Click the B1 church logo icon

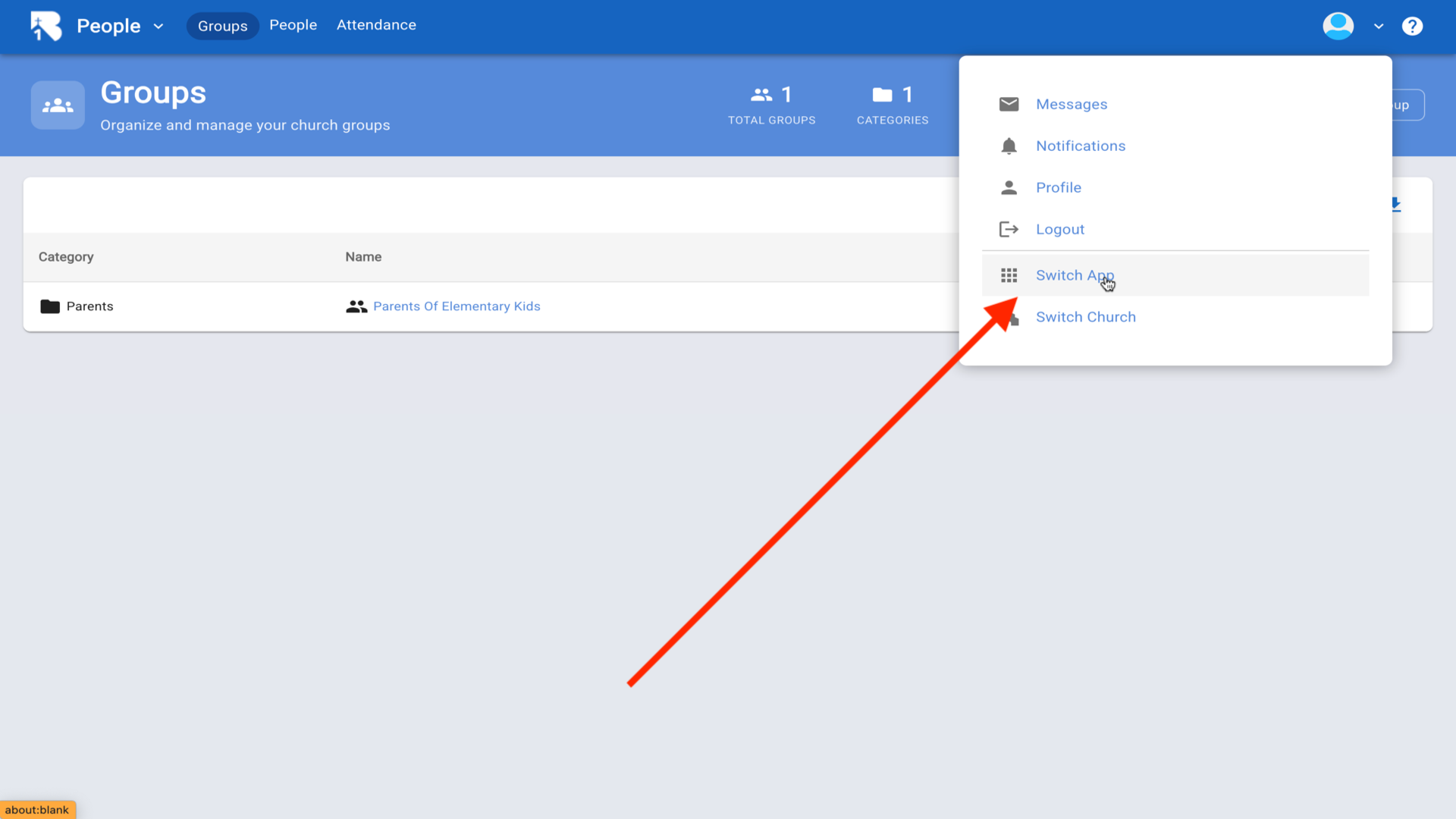(45, 26)
